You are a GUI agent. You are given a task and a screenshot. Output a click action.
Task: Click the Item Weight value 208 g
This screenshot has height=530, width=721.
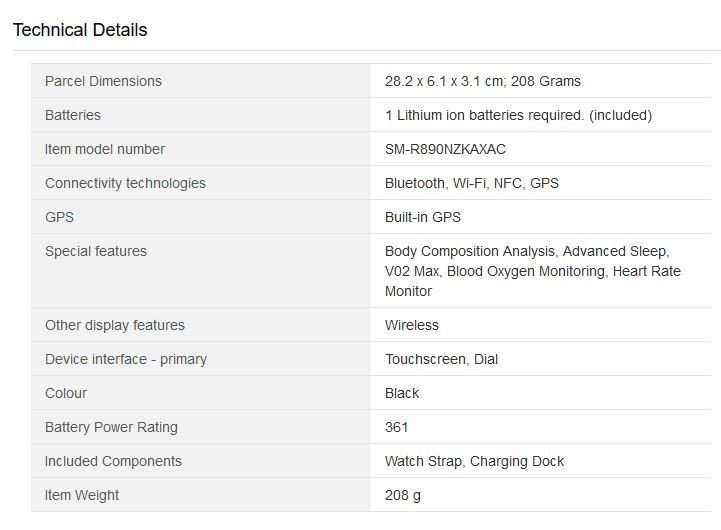tap(403, 495)
